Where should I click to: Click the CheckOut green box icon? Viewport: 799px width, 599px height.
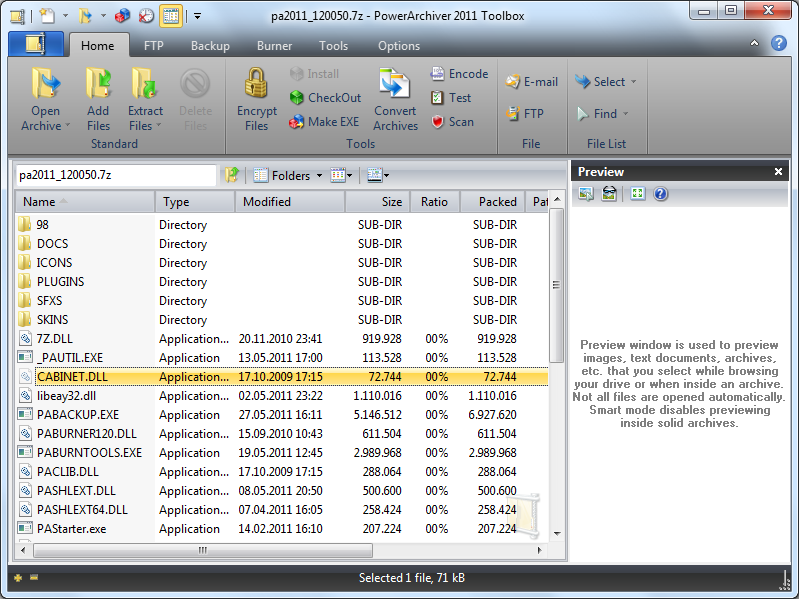(x=297, y=98)
